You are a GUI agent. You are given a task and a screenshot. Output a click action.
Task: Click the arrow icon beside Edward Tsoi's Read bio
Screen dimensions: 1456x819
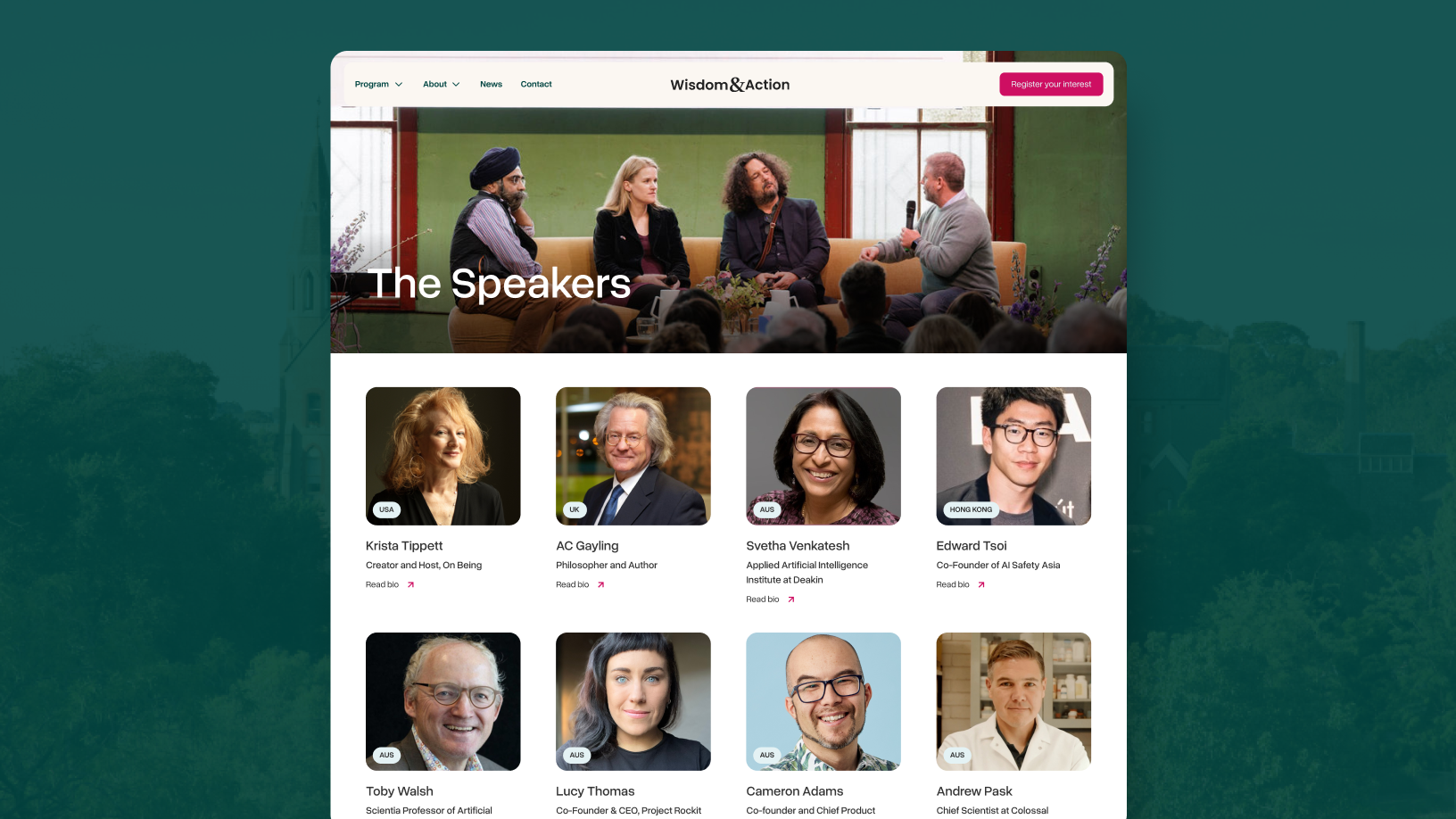[x=981, y=585]
